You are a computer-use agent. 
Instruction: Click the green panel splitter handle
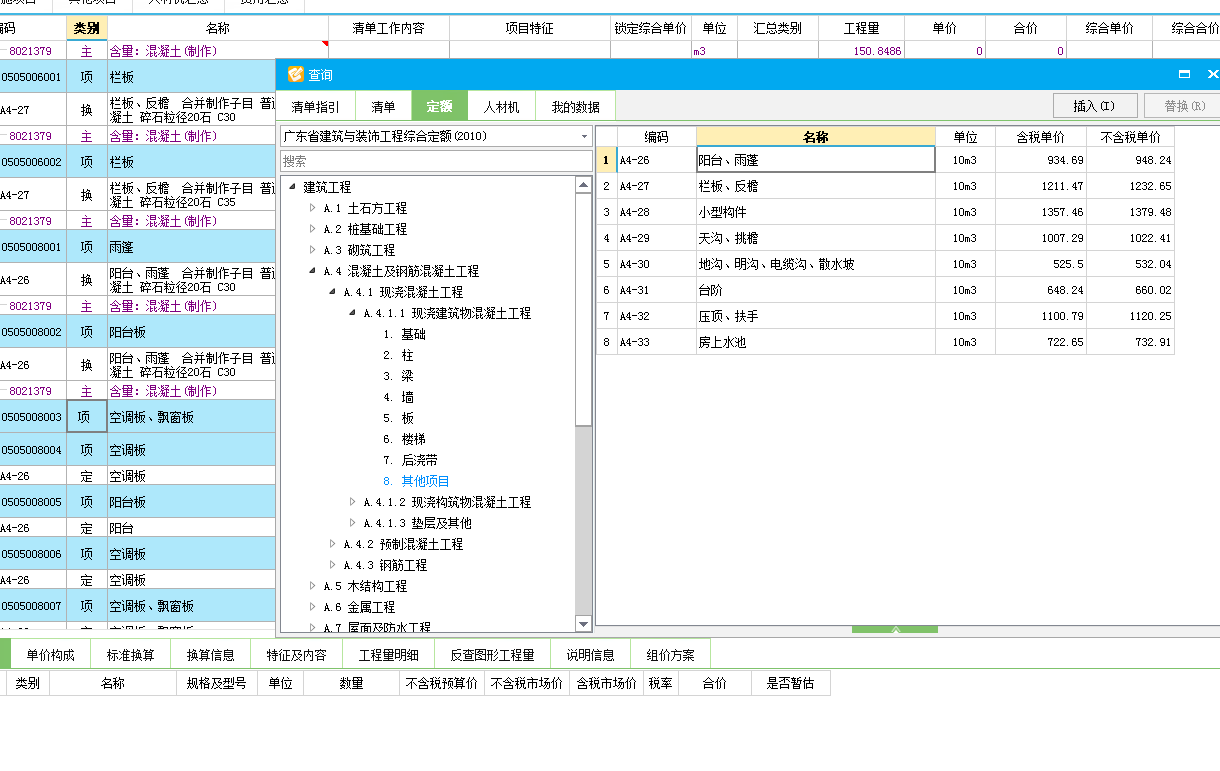point(895,630)
